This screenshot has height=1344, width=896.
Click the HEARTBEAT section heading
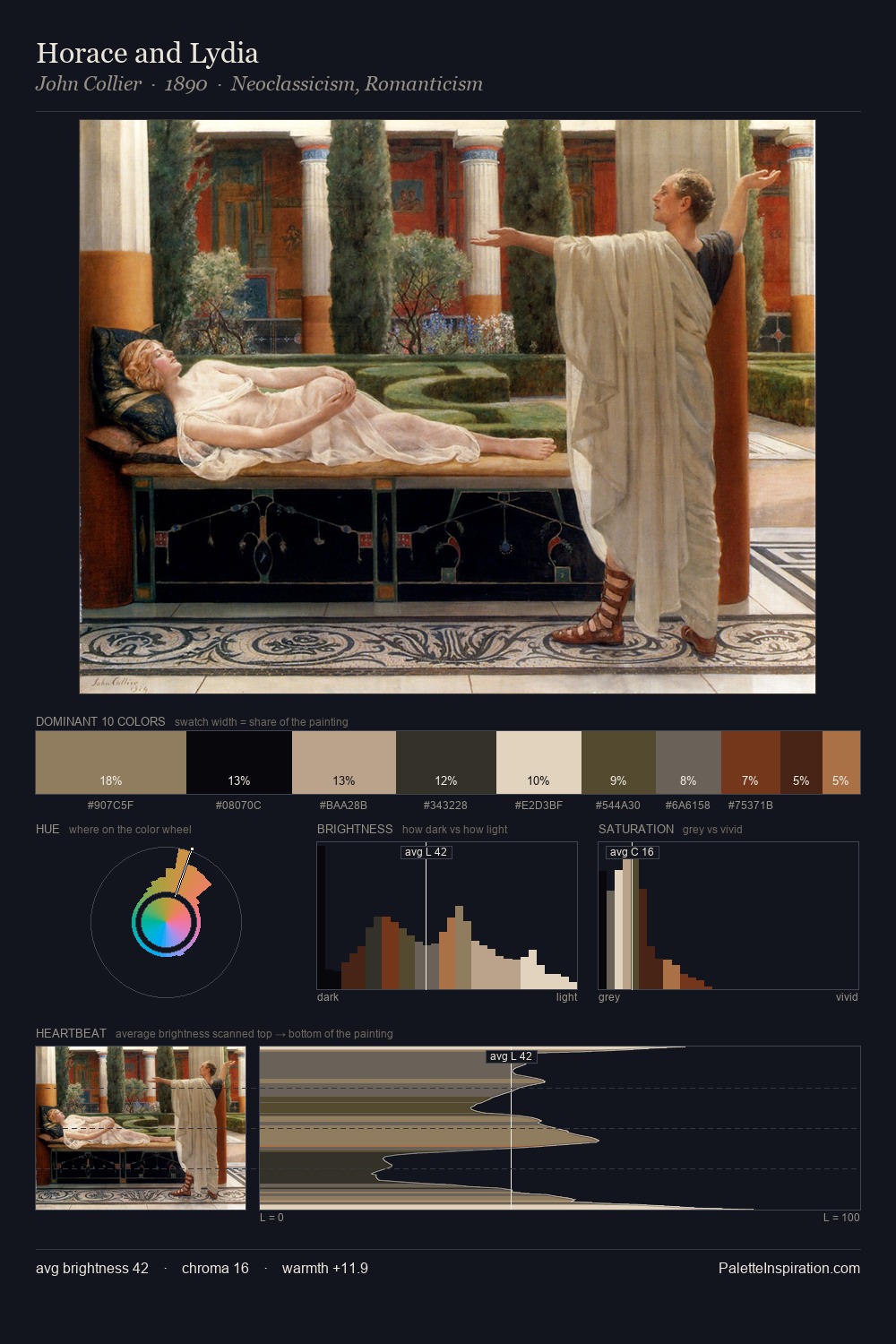point(71,1033)
